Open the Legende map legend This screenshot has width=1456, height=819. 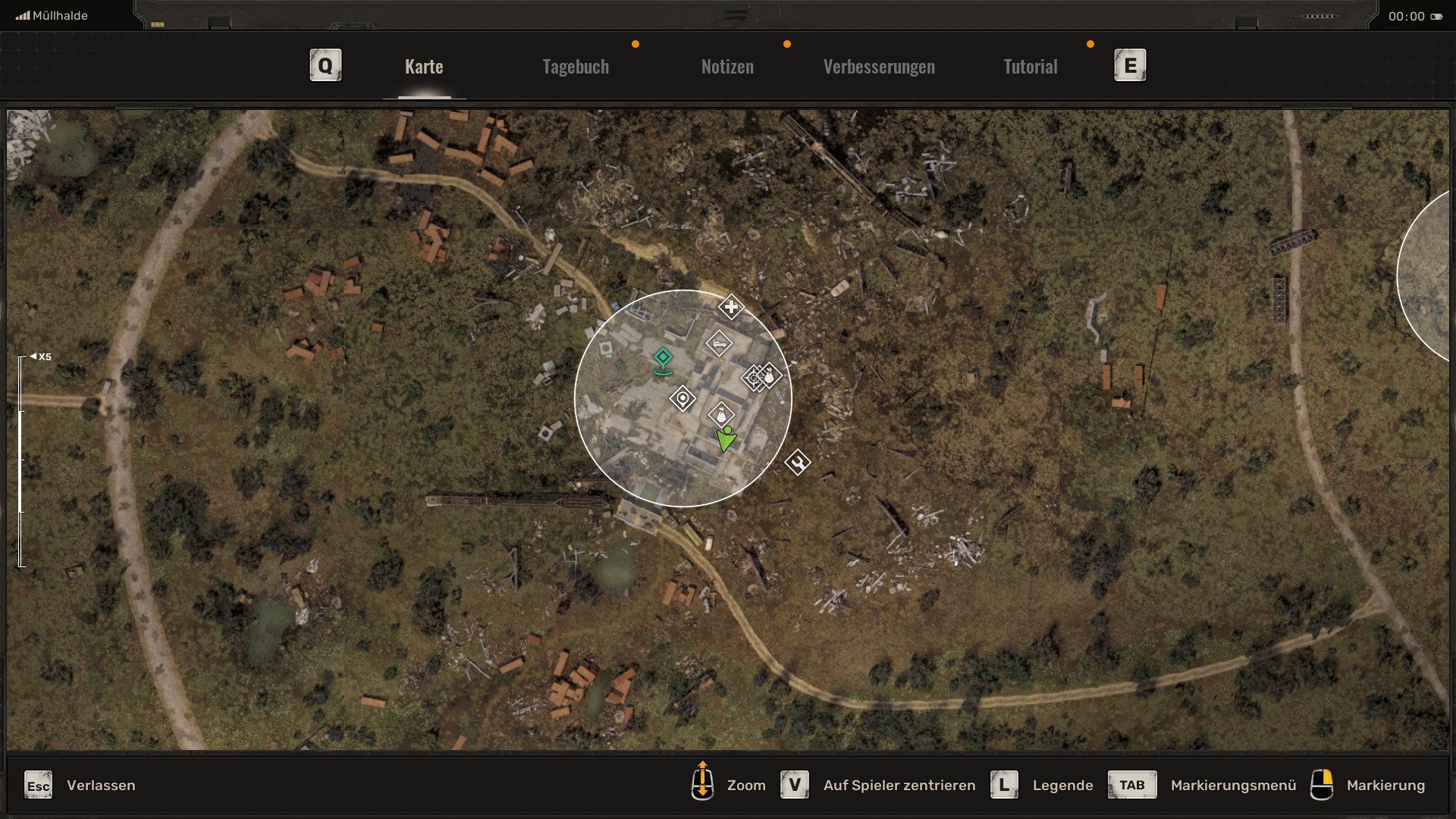coord(1062,786)
